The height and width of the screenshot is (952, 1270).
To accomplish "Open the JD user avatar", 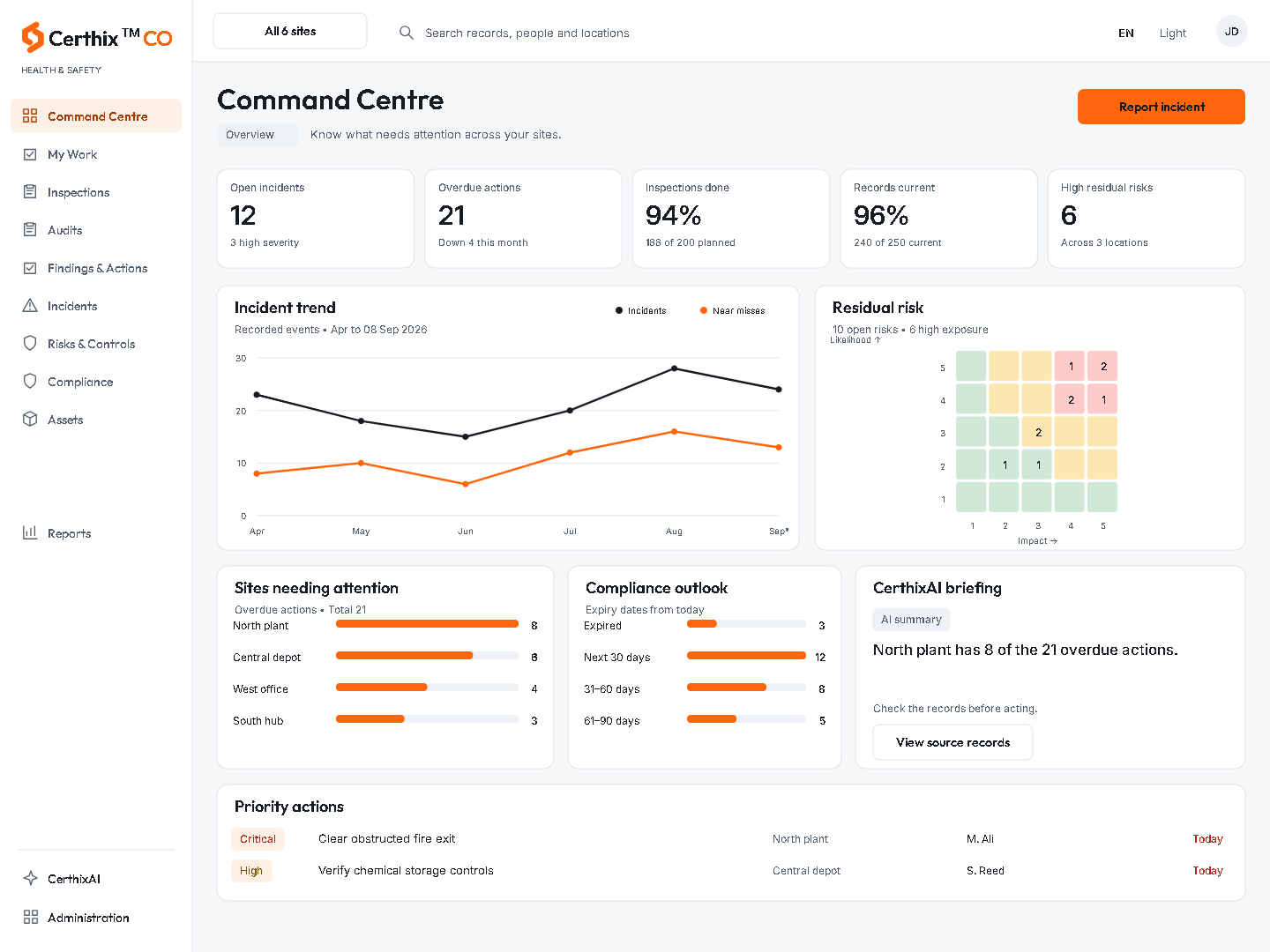I will point(1231,31).
